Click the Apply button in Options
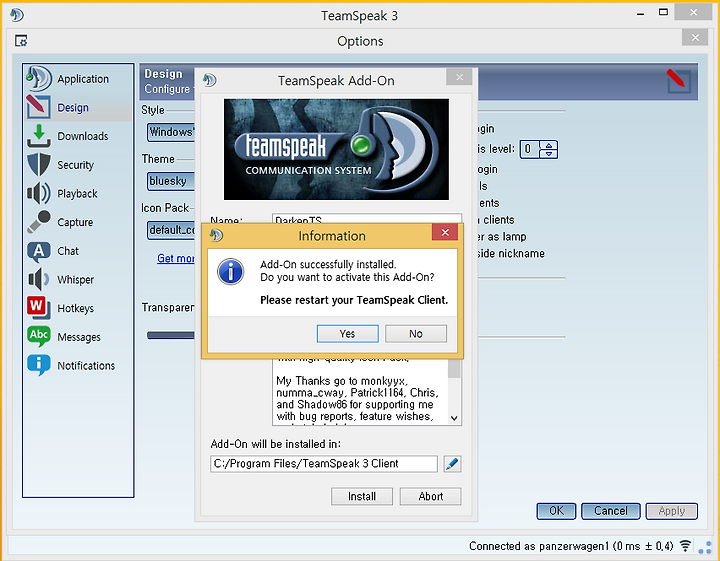The image size is (720, 561). (671, 511)
